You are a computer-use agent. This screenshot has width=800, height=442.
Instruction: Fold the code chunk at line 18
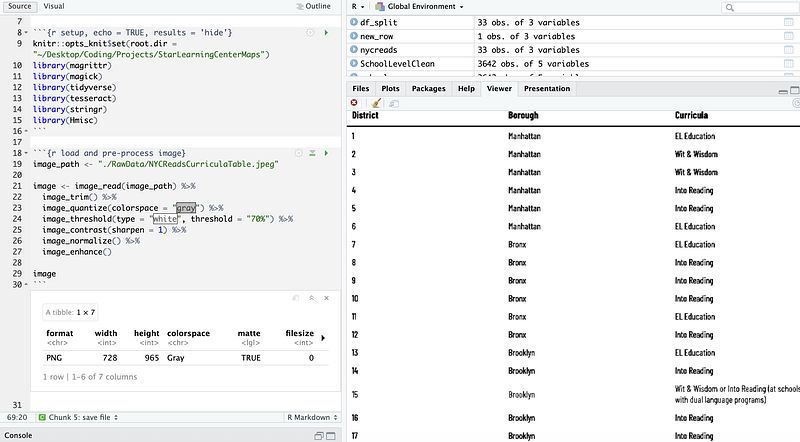[28, 153]
